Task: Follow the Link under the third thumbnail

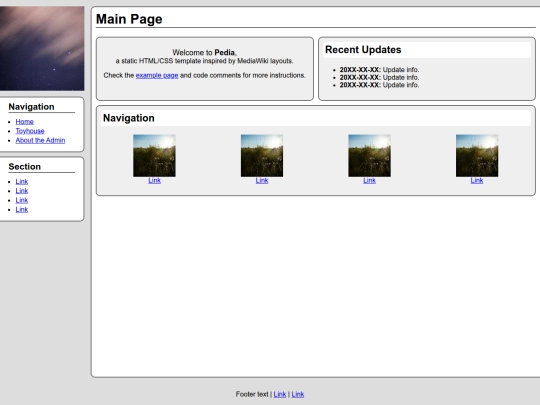Action: 369,180
